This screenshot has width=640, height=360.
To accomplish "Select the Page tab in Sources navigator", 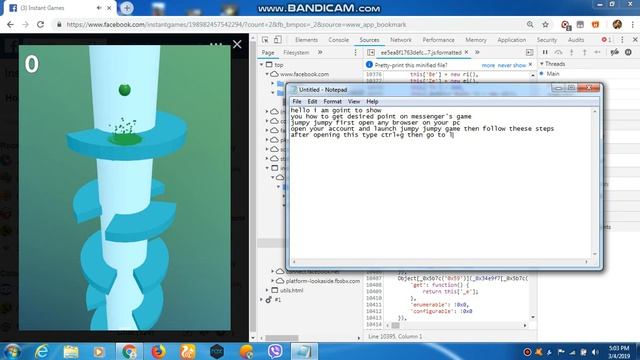I will (268, 52).
